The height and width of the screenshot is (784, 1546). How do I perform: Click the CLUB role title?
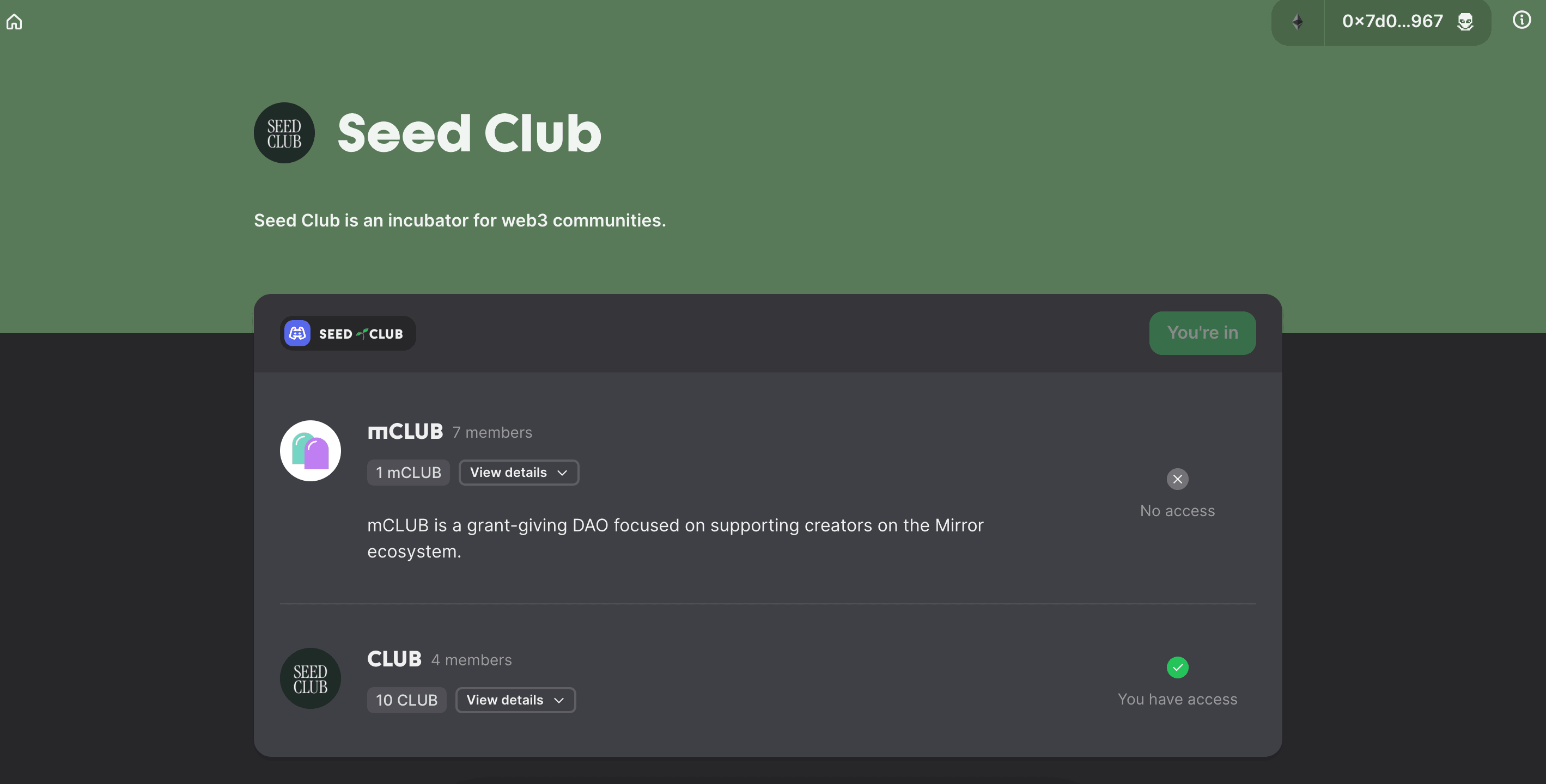394,659
